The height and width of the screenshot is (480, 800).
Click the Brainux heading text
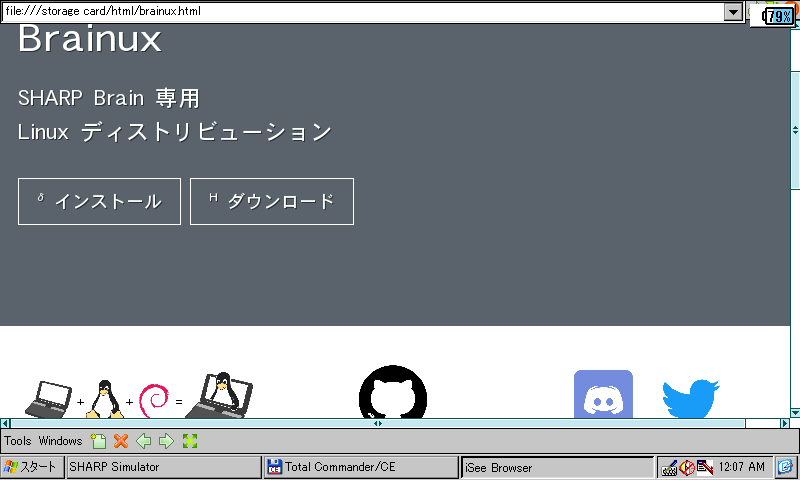click(90, 38)
